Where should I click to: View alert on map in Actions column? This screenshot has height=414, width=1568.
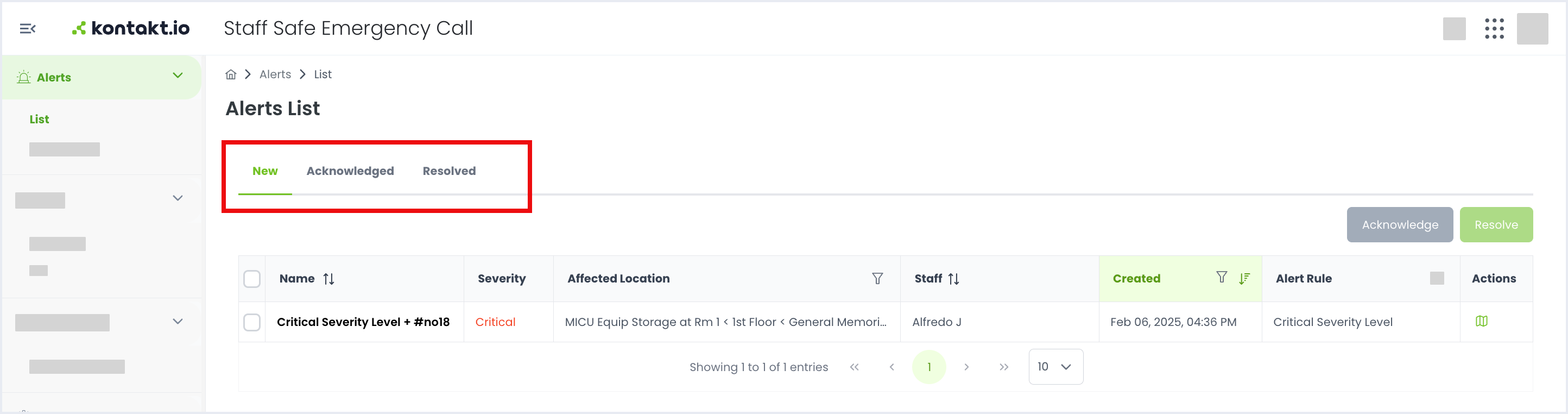(1481, 322)
